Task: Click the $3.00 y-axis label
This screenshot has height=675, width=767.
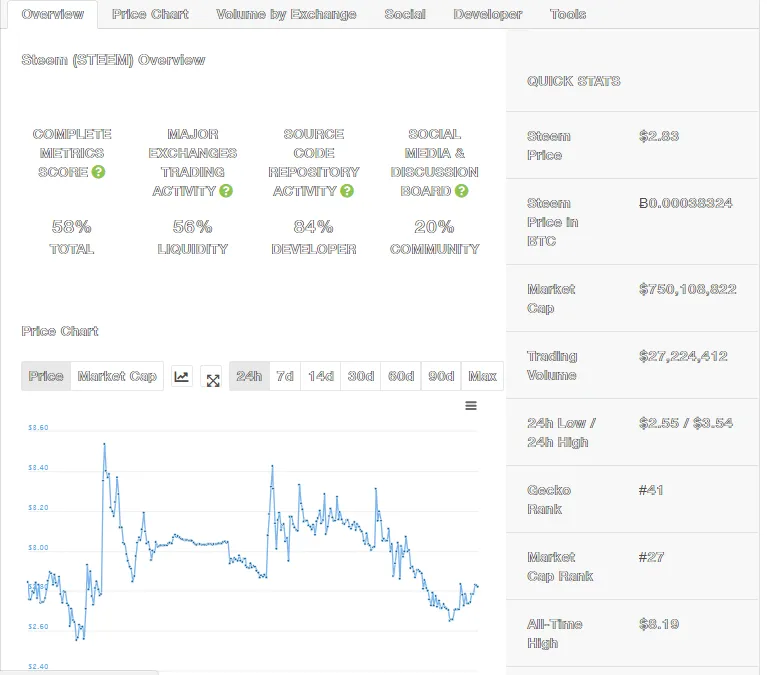Action: coord(38,547)
